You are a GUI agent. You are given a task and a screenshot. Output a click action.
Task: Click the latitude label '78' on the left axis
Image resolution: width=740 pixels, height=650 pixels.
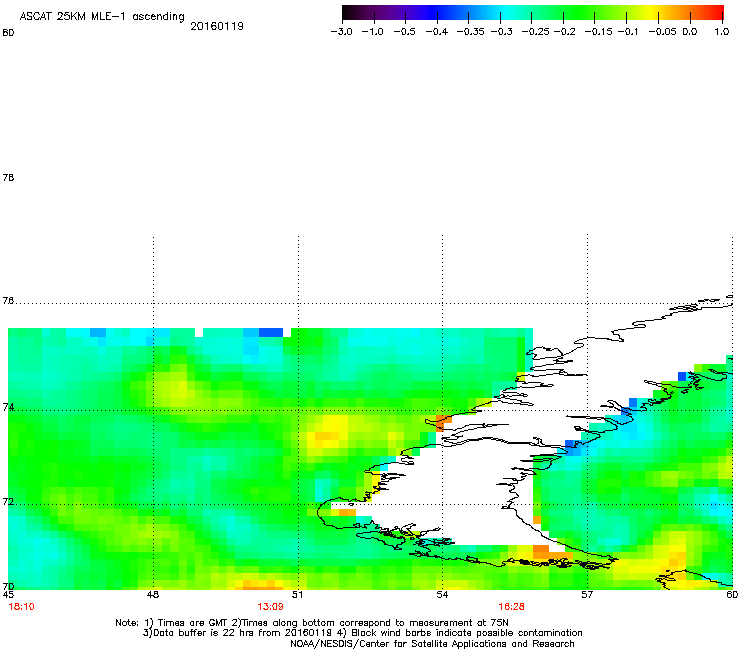(x=8, y=177)
